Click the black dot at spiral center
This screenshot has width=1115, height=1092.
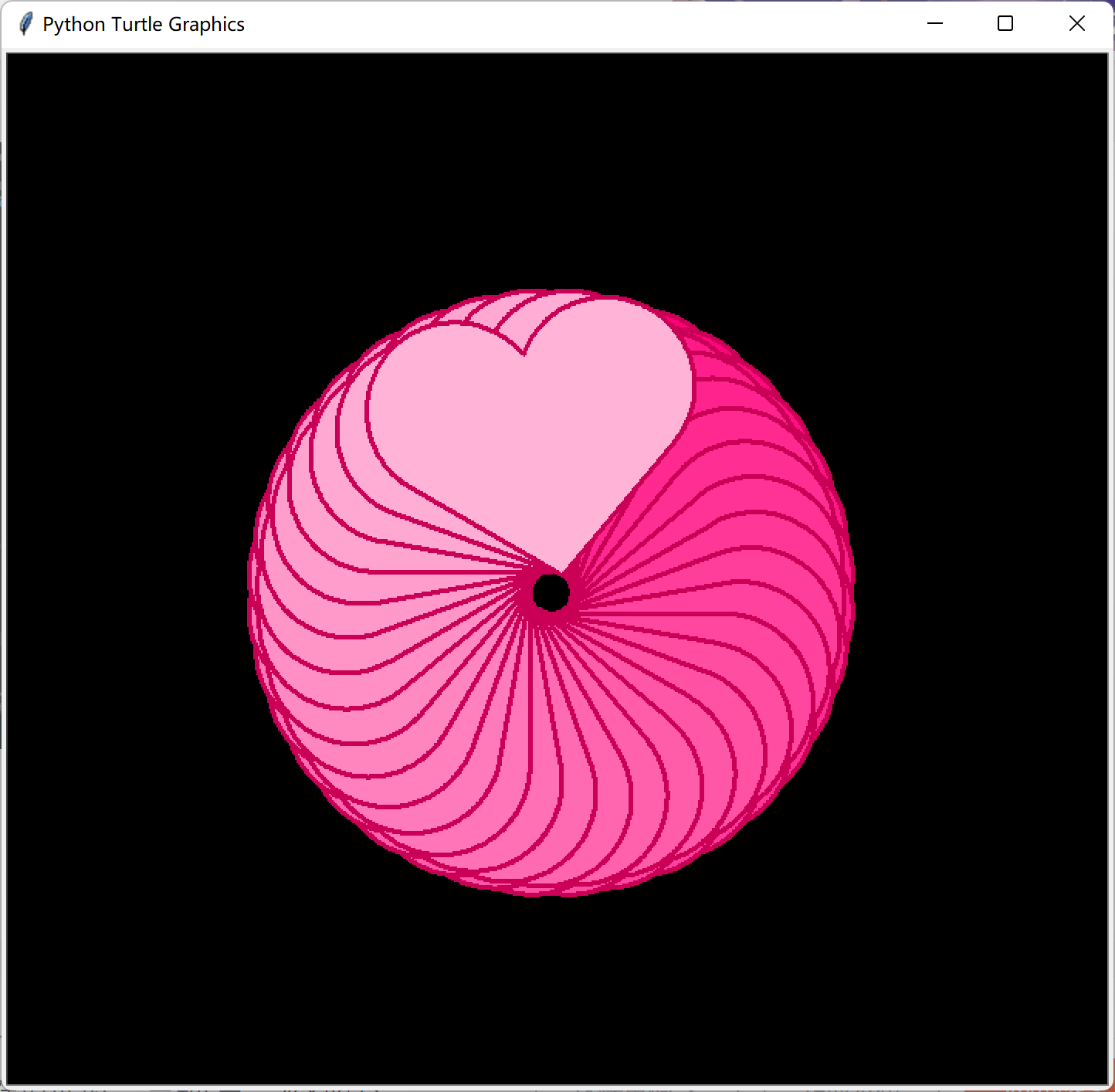coord(551,593)
